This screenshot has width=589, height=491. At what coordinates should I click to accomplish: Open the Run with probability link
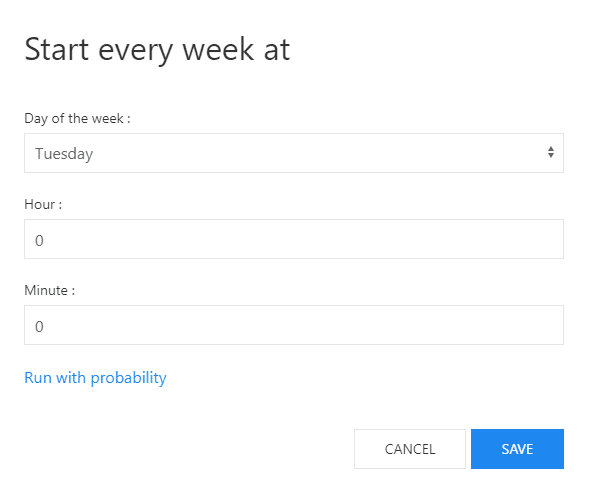coord(95,378)
